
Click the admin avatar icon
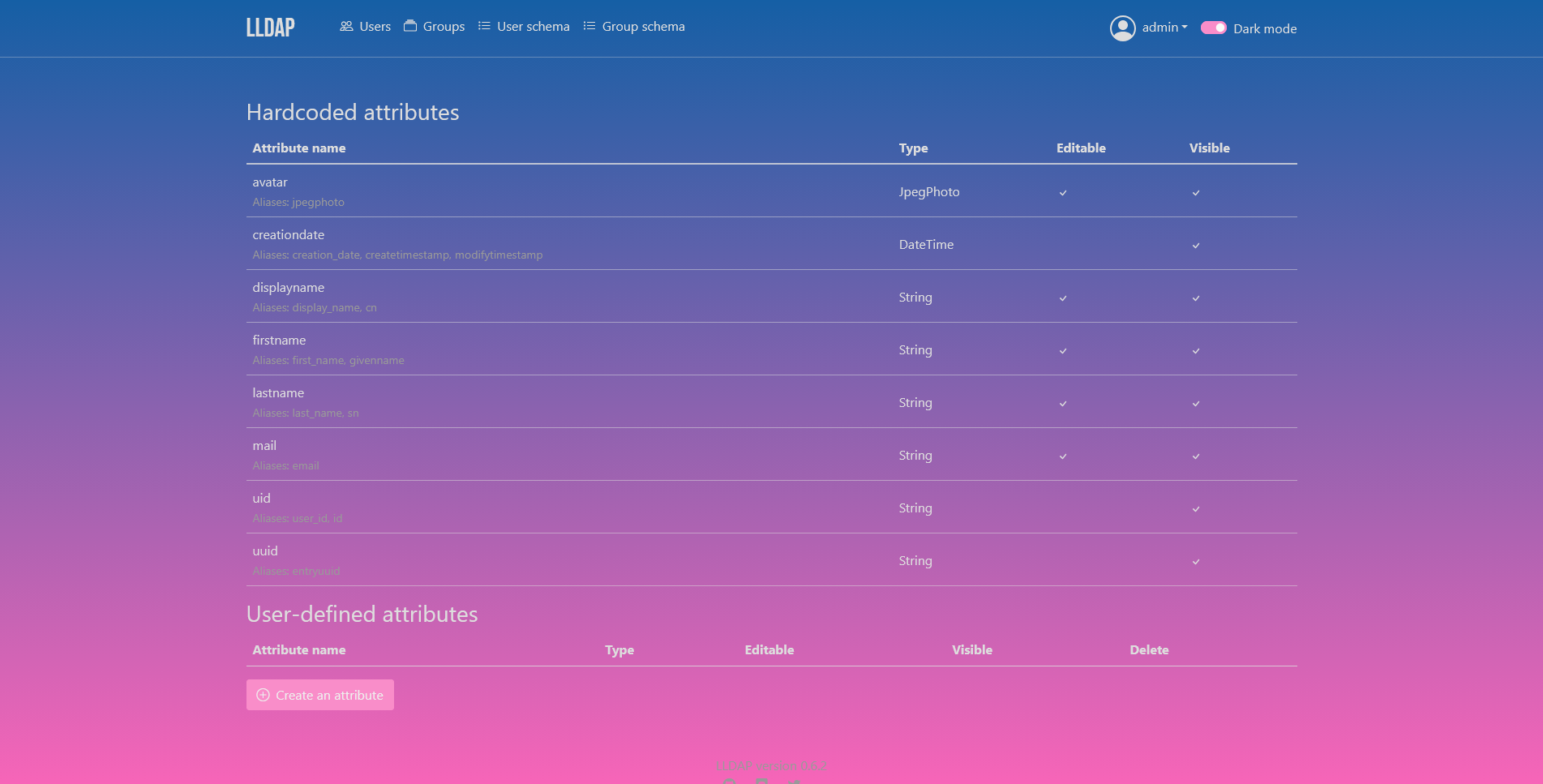point(1122,28)
